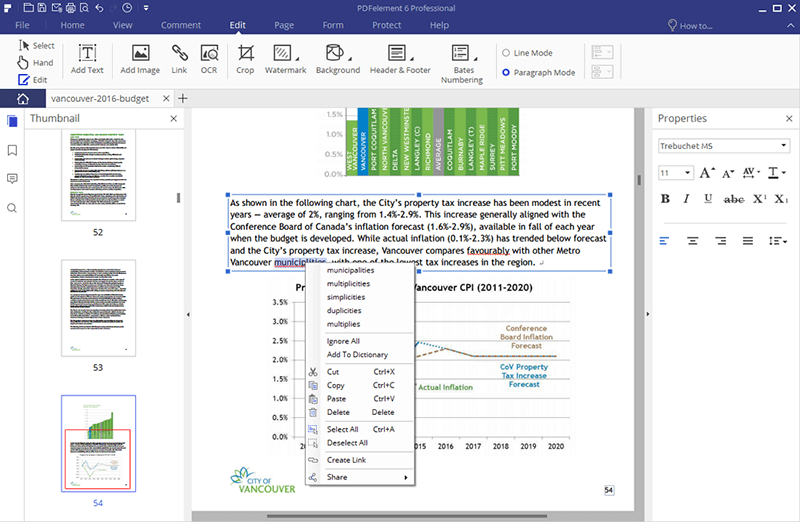Open page 52 thumbnail
Screen dimensions: 800x522
point(98,176)
